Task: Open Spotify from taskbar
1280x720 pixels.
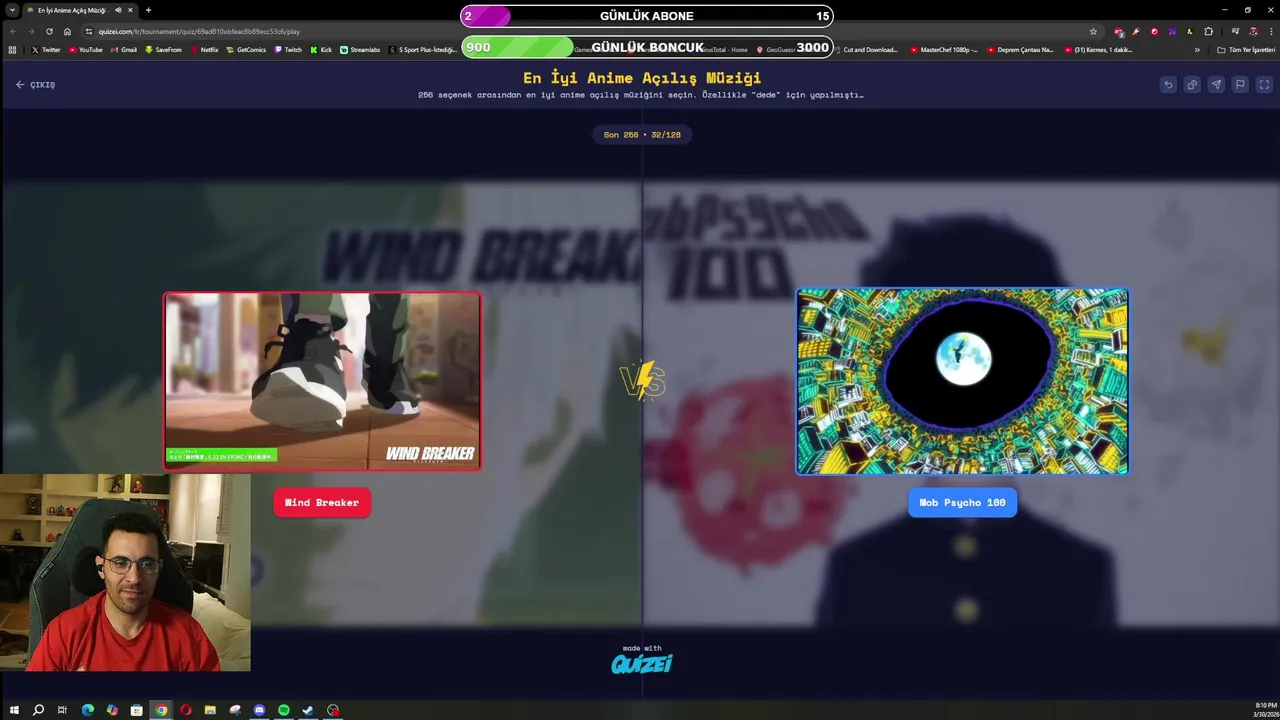Action: point(284,710)
